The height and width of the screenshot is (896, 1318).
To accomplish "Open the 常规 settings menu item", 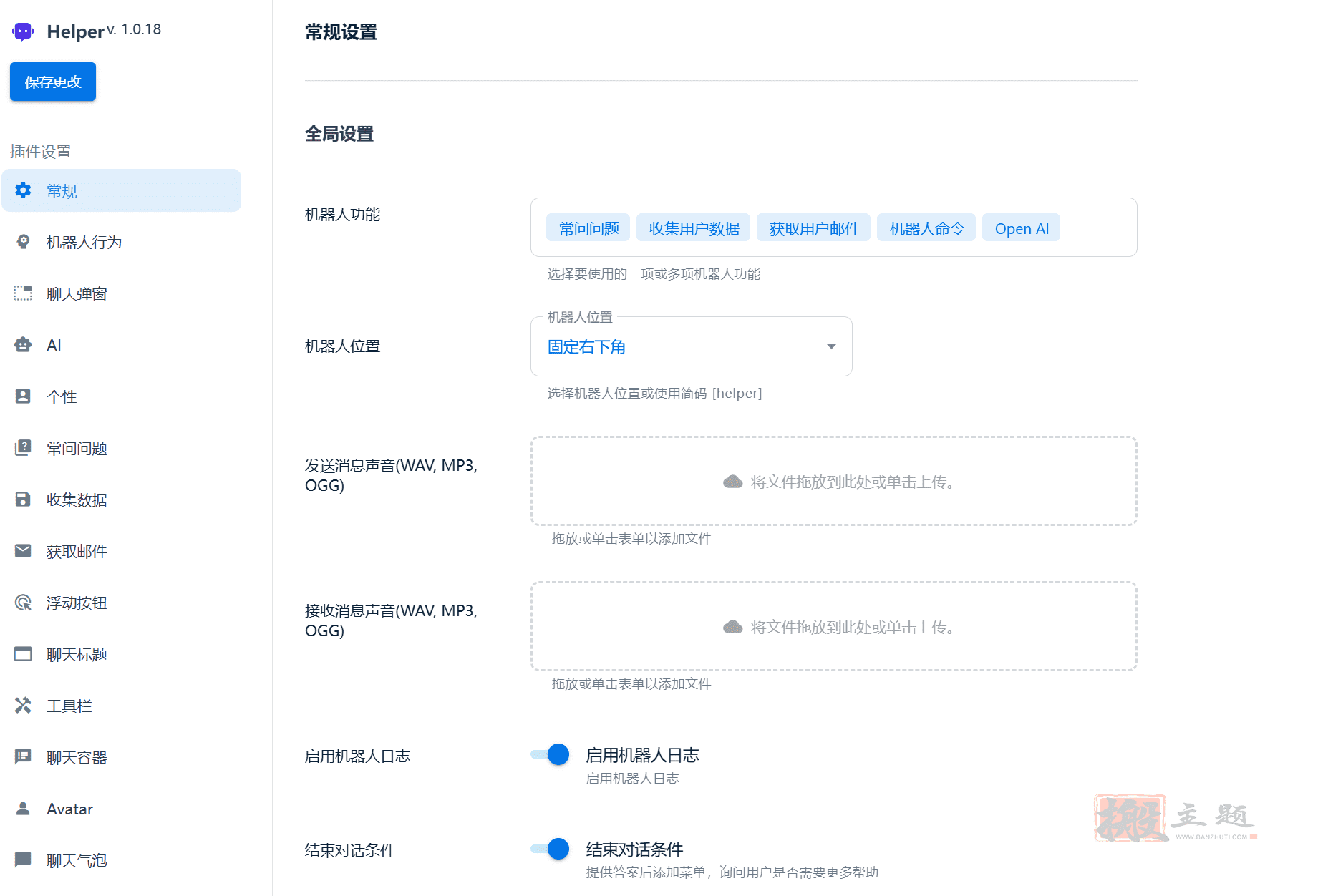I will coord(122,190).
